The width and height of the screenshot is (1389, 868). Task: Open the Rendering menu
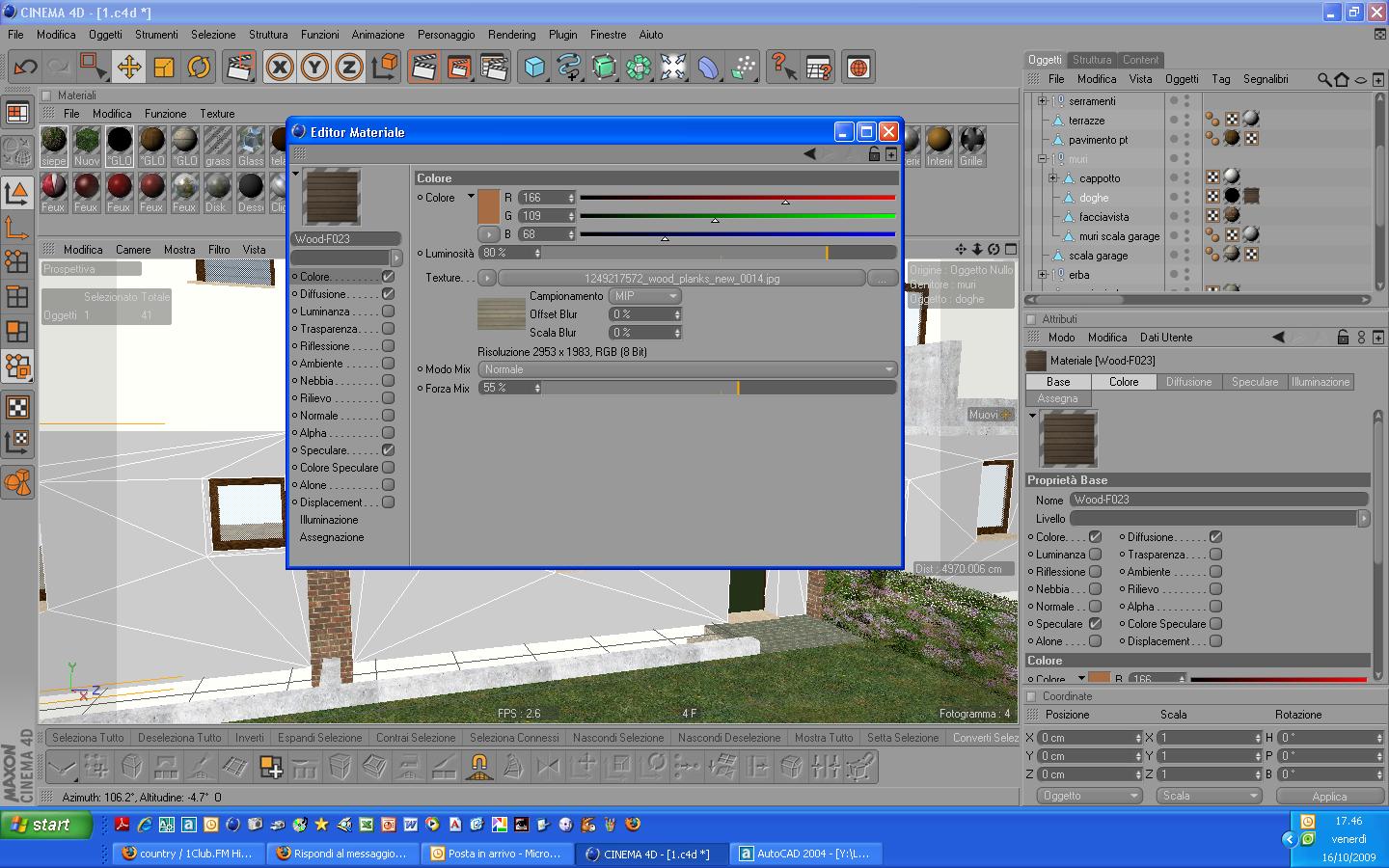511,35
